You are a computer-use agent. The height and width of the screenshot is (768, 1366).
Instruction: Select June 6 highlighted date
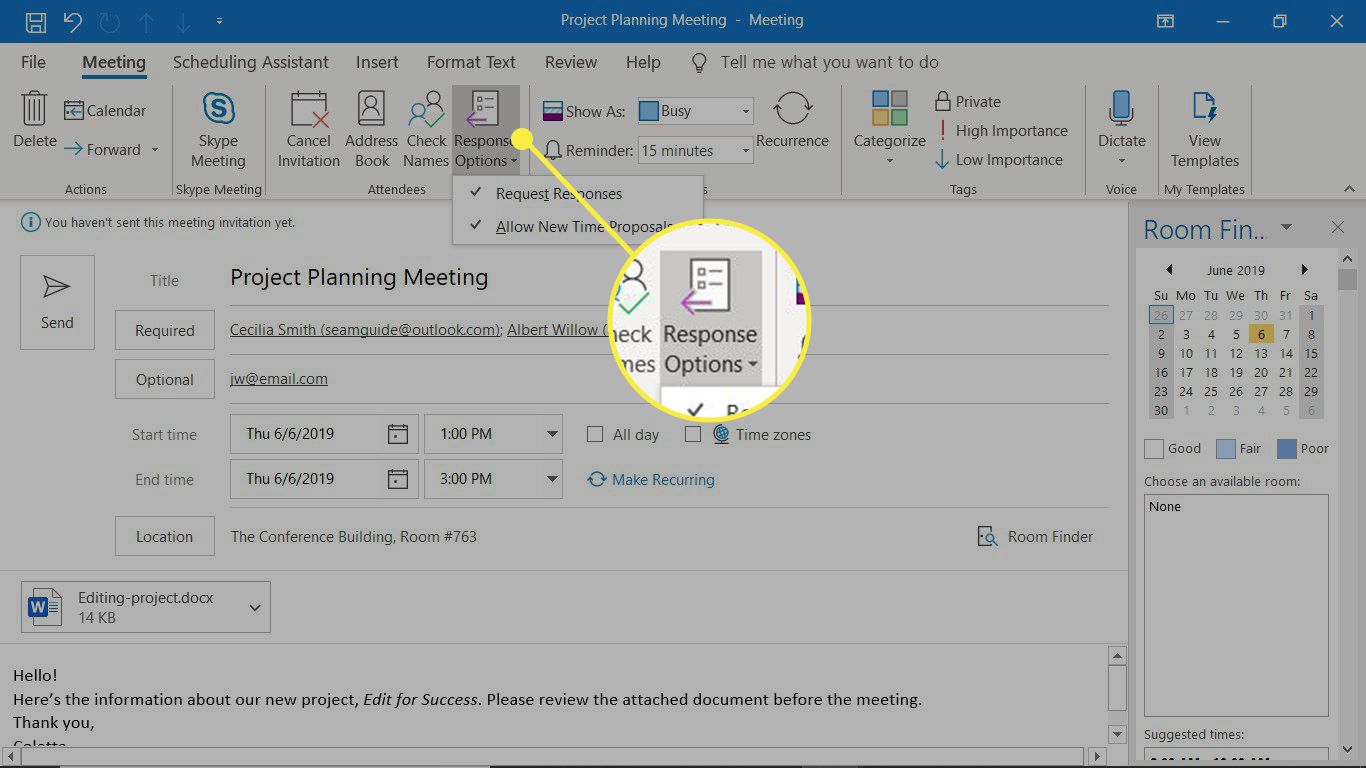[1261, 335]
